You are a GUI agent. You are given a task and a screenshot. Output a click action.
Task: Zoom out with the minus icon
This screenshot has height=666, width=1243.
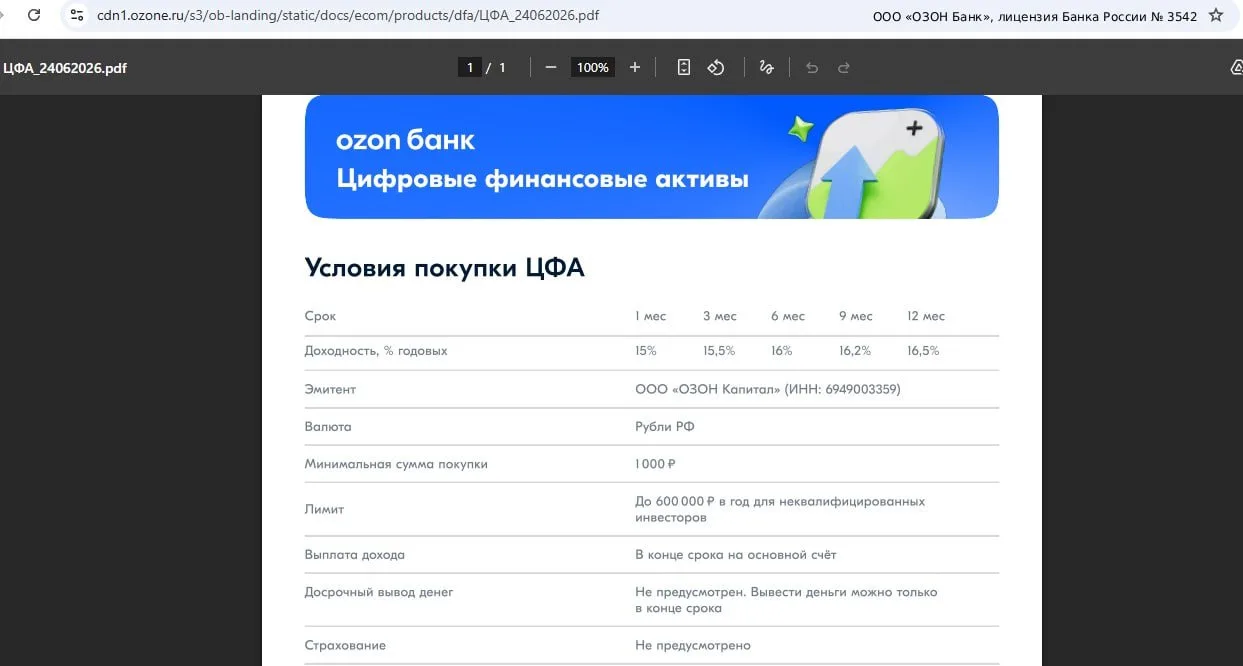pos(551,67)
